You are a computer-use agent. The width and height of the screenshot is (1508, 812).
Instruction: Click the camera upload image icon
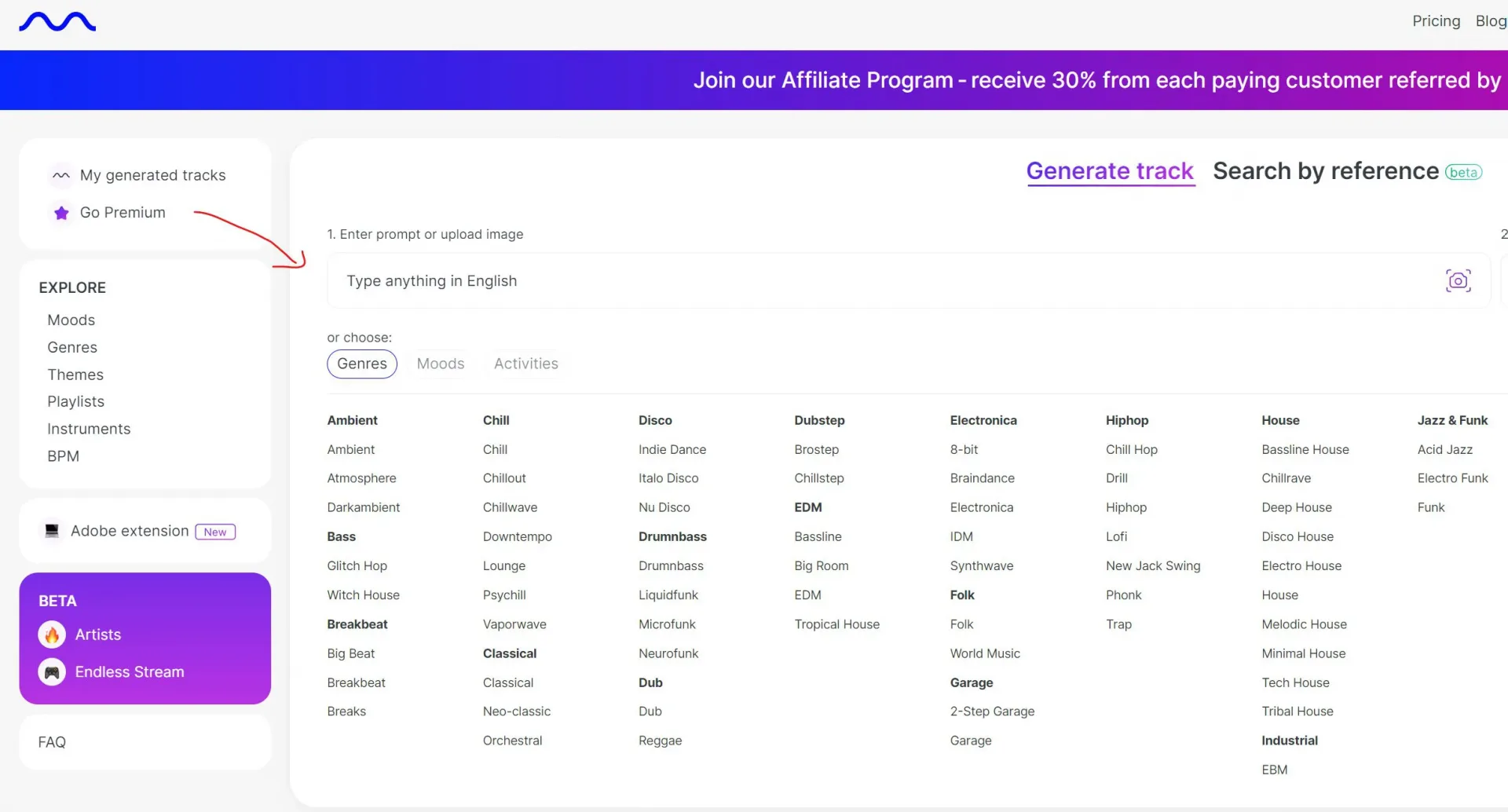pos(1458,280)
